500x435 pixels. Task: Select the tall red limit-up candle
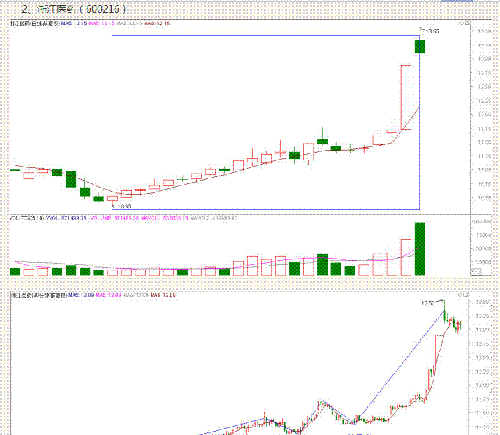pyautogui.click(x=406, y=97)
